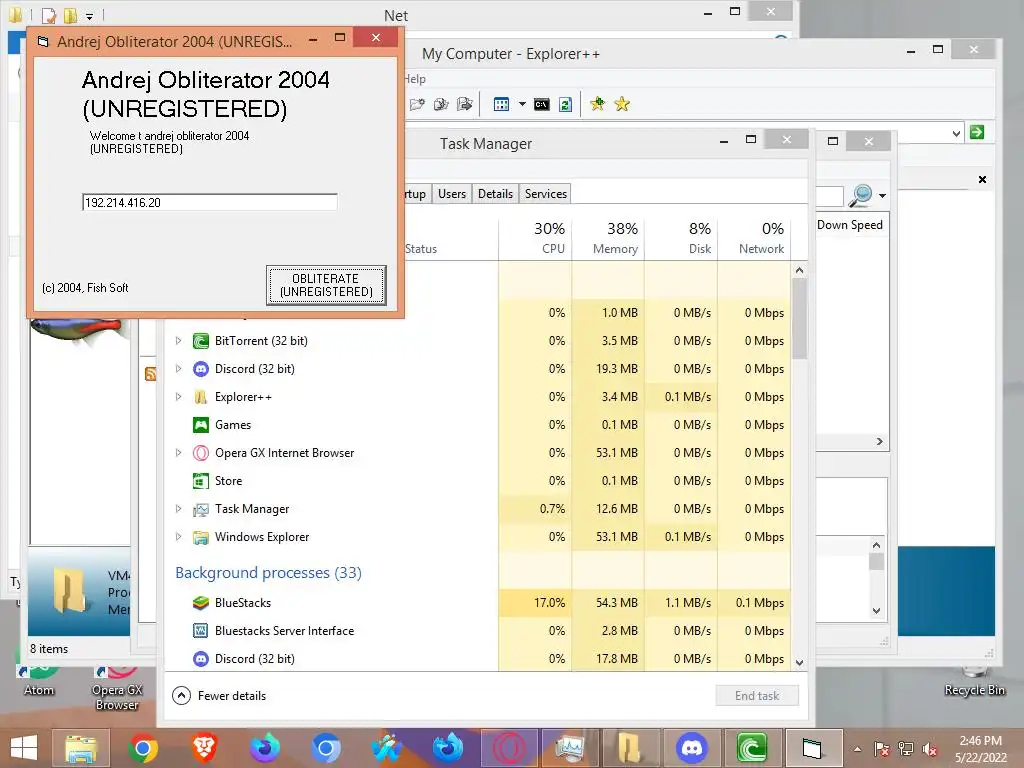This screenshot has width=1024, height=768.
Task: Click the Status column header in Task Manager
Action: 421,249
